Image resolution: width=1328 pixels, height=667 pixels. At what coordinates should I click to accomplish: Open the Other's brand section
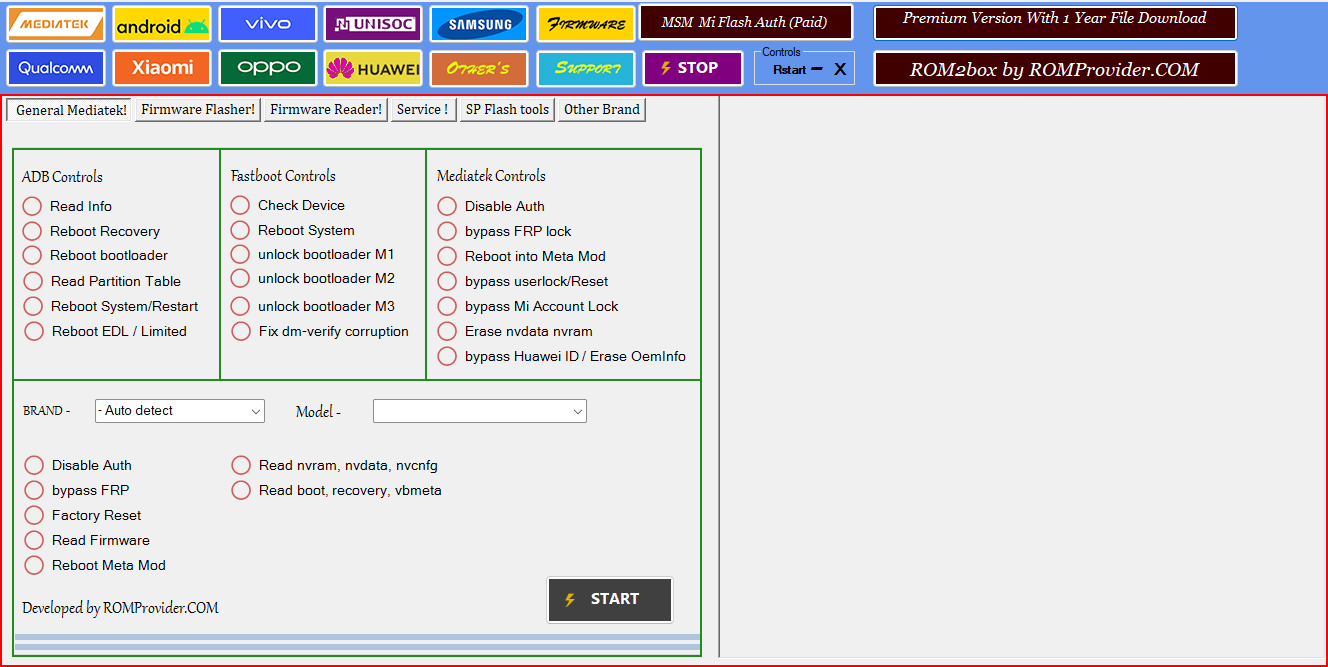pos(479,68)
